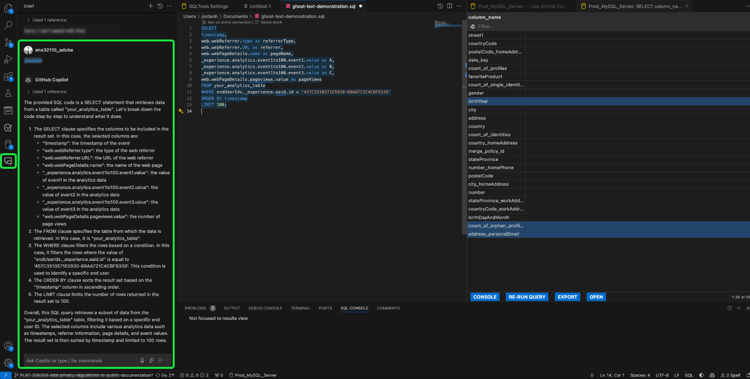Click the SQL language mode in status bar
750x379 pixels.
point(689,375)
